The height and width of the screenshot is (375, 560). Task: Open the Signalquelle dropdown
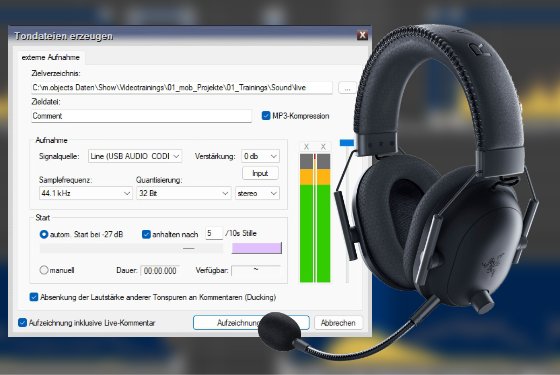click(x=135, y=156)
